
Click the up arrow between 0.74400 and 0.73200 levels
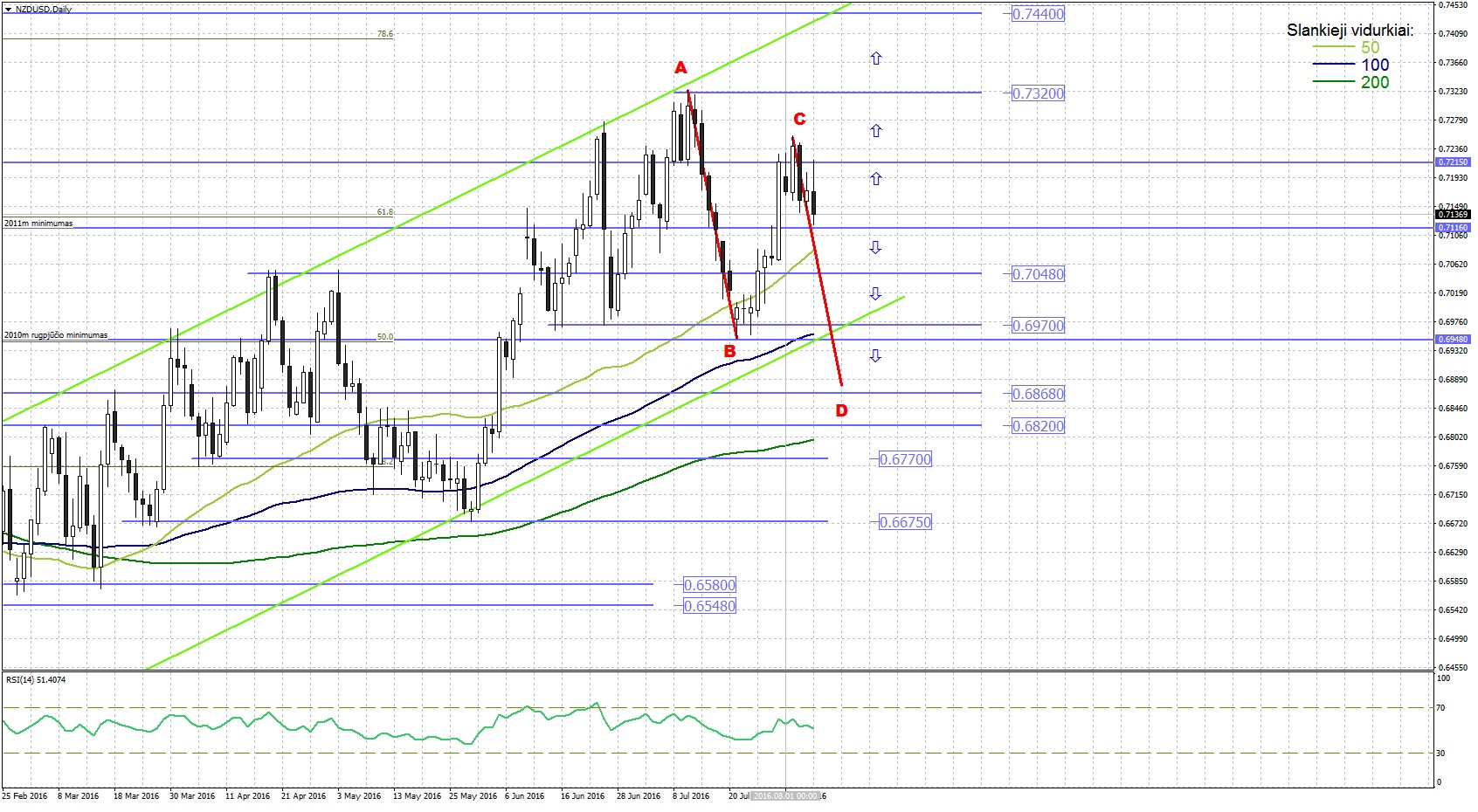[x=875, y=58]
